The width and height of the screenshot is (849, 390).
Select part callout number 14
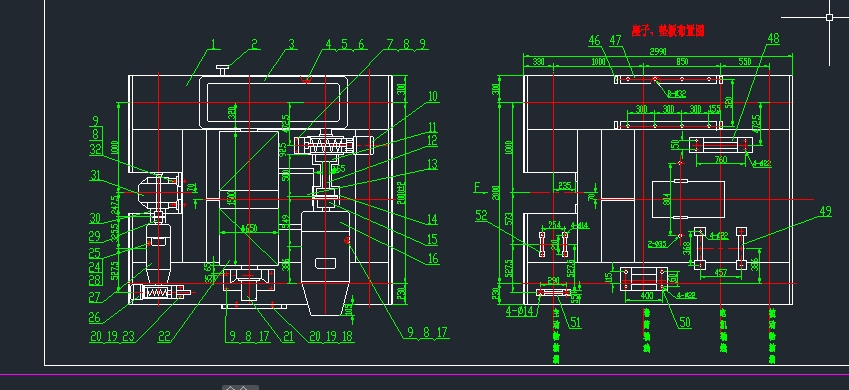(432, 219)
